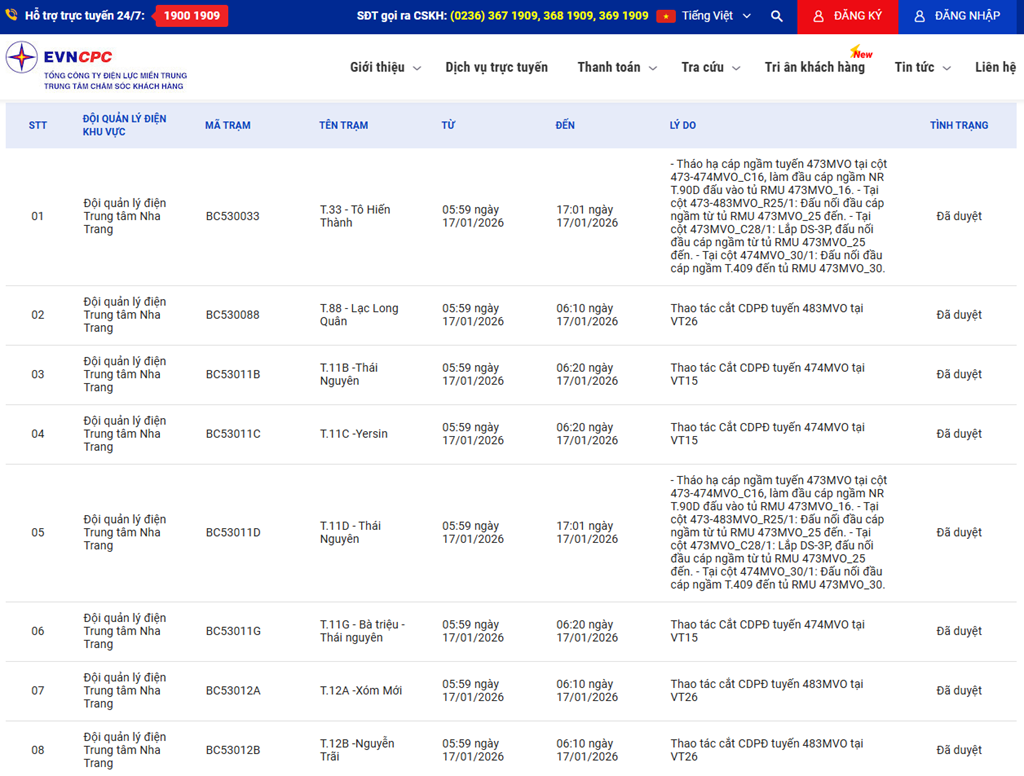Go to the Liên hệ page
This screenshot has height=776, width=1024.
(995, 67)
